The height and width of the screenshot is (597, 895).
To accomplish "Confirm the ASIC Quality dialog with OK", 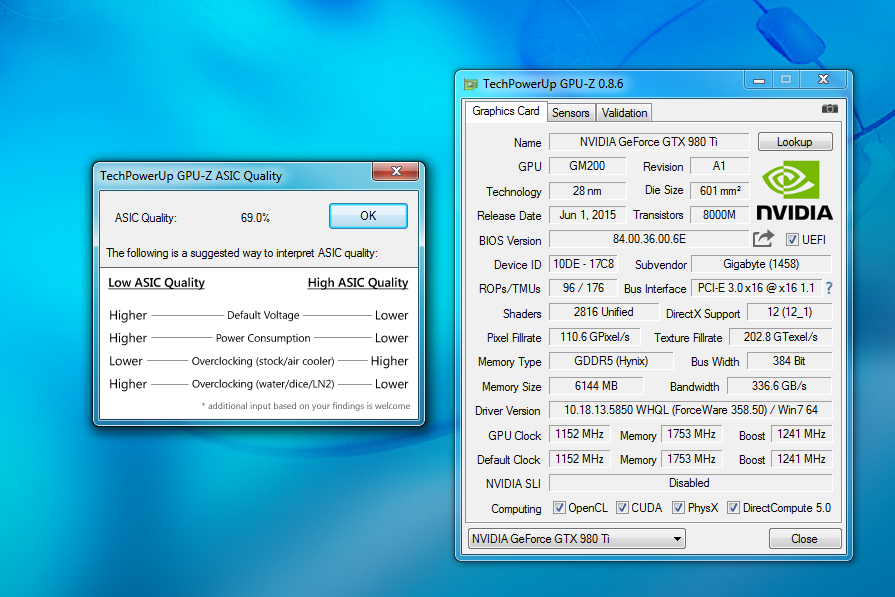I will click(368, 216).
